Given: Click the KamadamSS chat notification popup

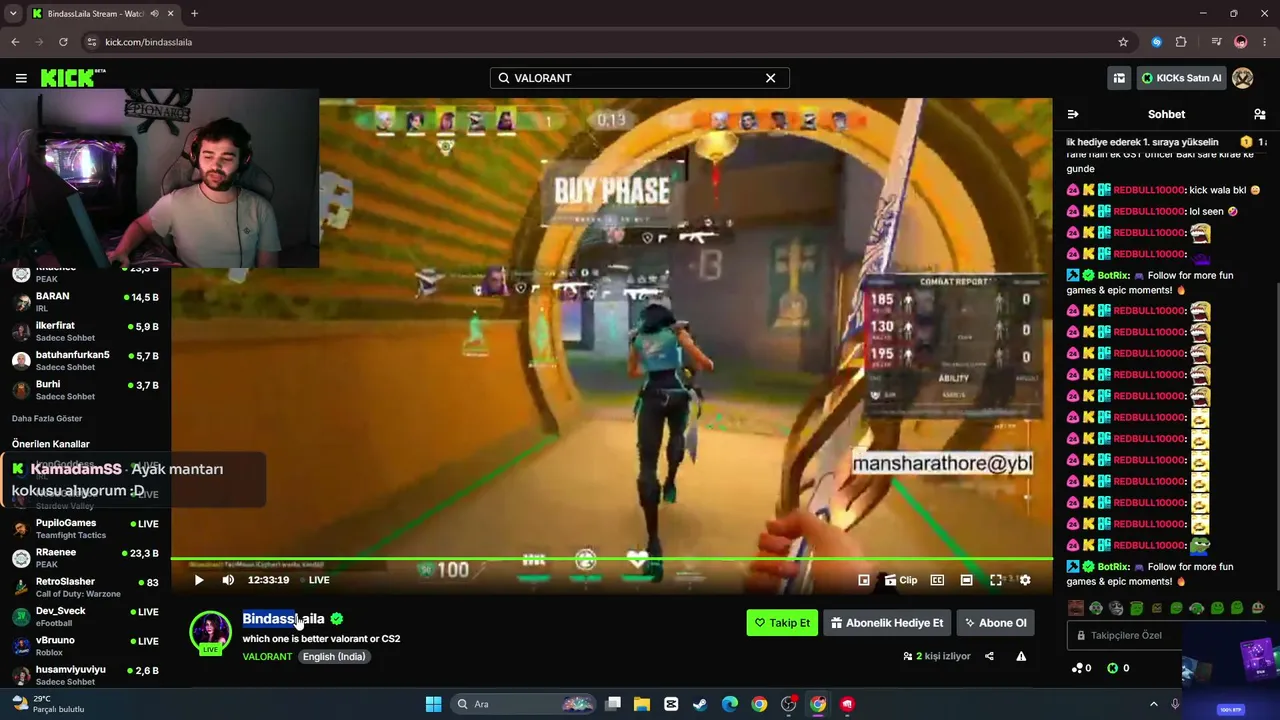Looking at the screenshot, I should pyautogui.click(x=133, y=480).
